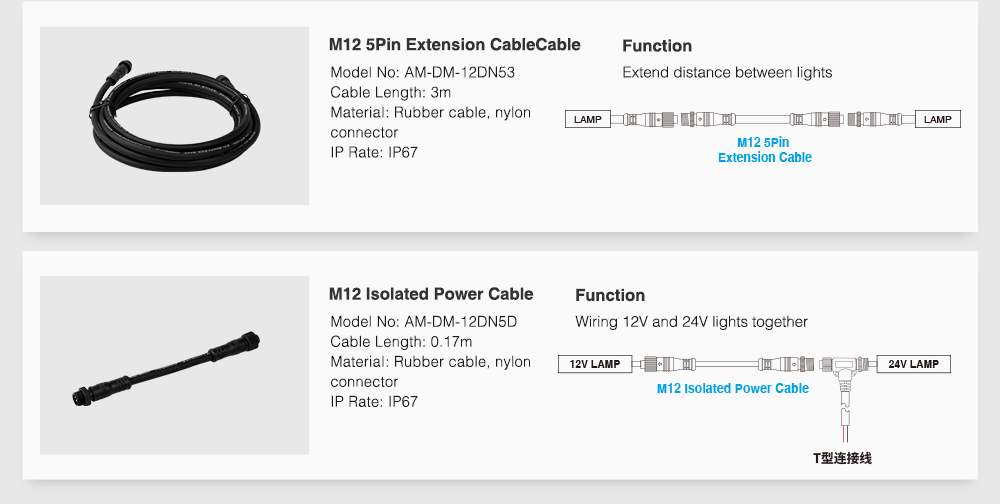Select the M12 5Pin Extension Cable title
Screen dimensions: 1000x504
(454, 45)
